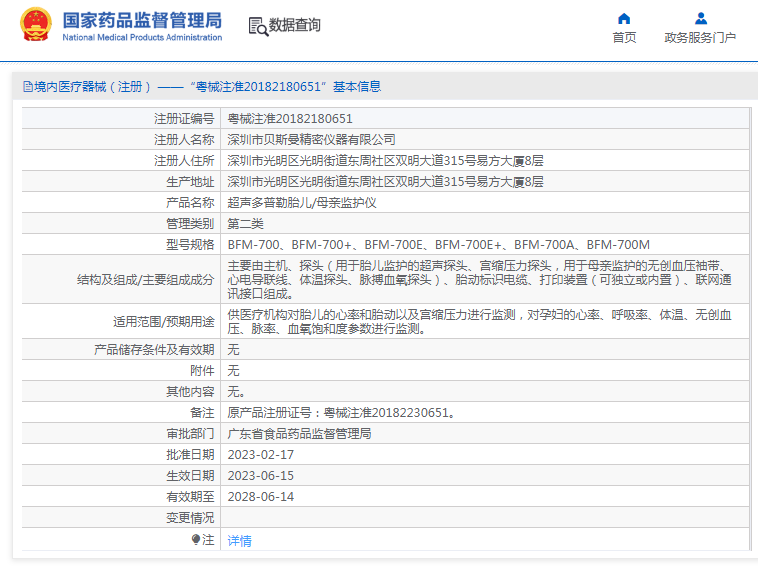The image size is (758, 570).
Task: Click the 变更情况 label
Action: click(190, 518)
